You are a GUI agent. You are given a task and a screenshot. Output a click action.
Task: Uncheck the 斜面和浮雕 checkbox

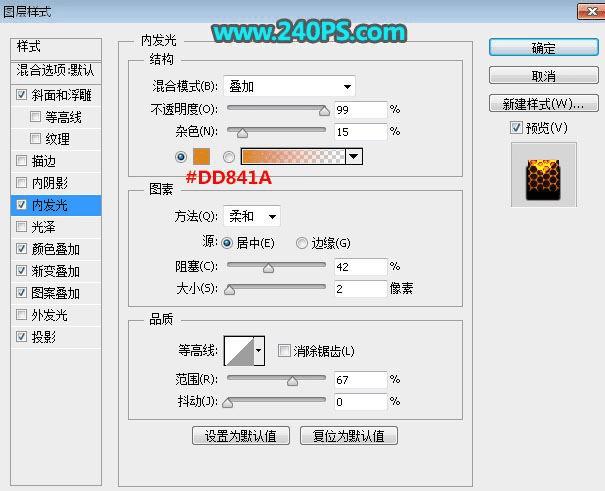[x=22, y=94]
